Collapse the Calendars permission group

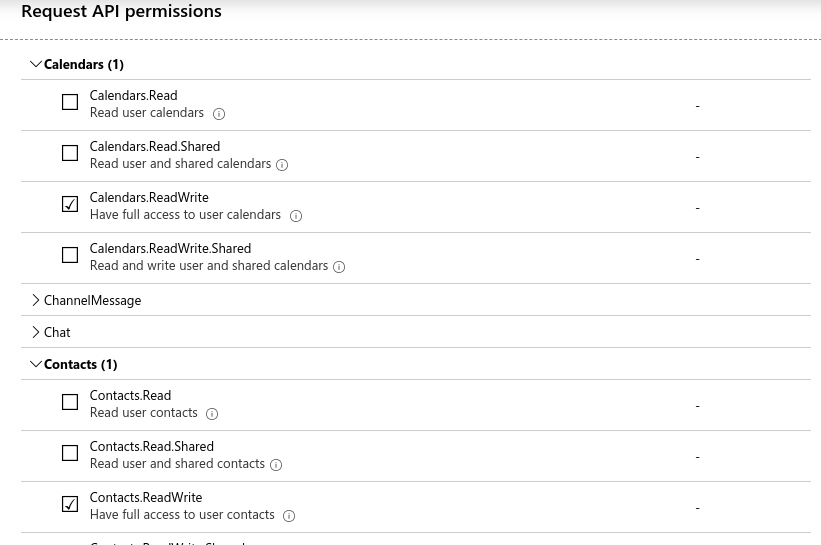click(37, 64)
